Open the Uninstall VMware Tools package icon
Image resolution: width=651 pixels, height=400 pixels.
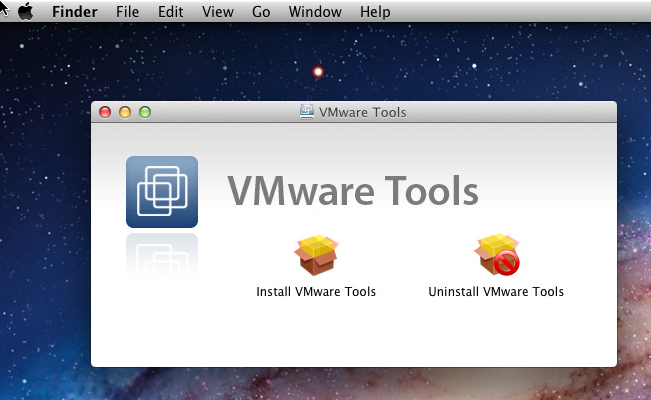click(x=497, y=254)
